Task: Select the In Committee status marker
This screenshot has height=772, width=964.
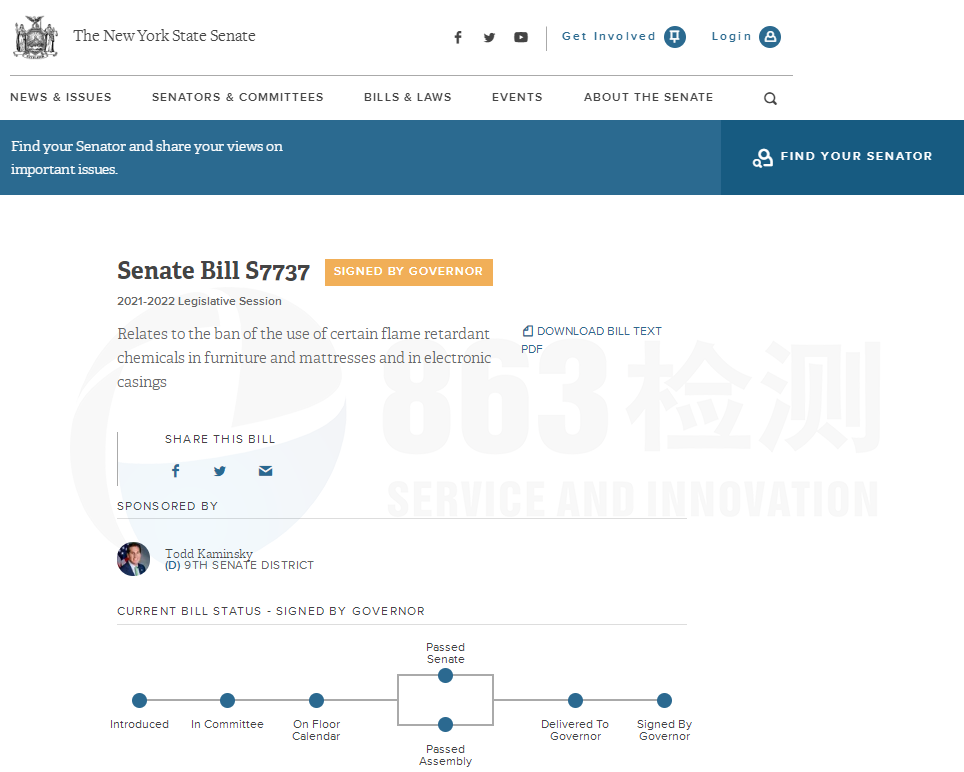Action: pos(227,700)
